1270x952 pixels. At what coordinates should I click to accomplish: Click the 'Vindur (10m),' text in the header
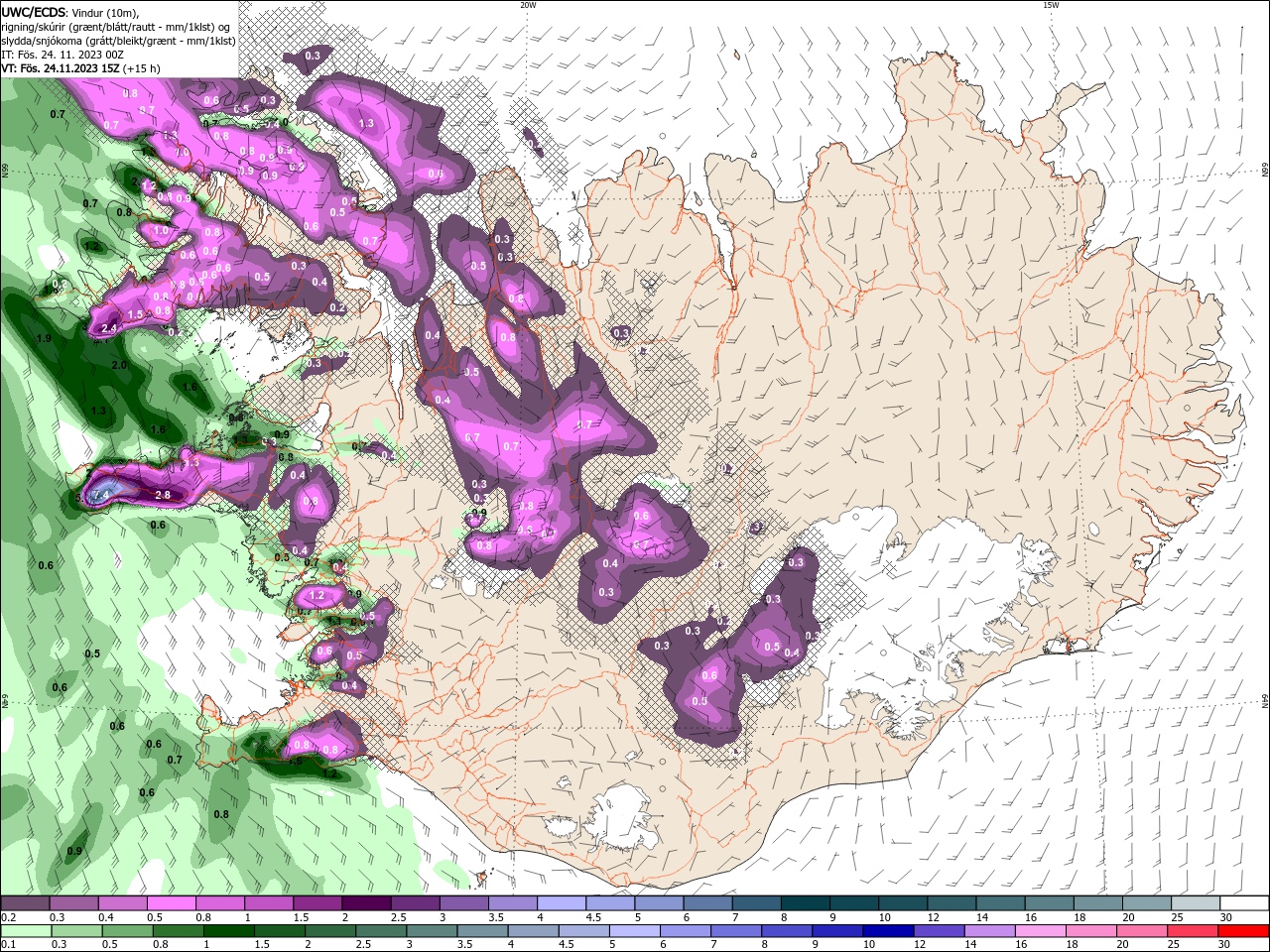click(x=106, y=12)
